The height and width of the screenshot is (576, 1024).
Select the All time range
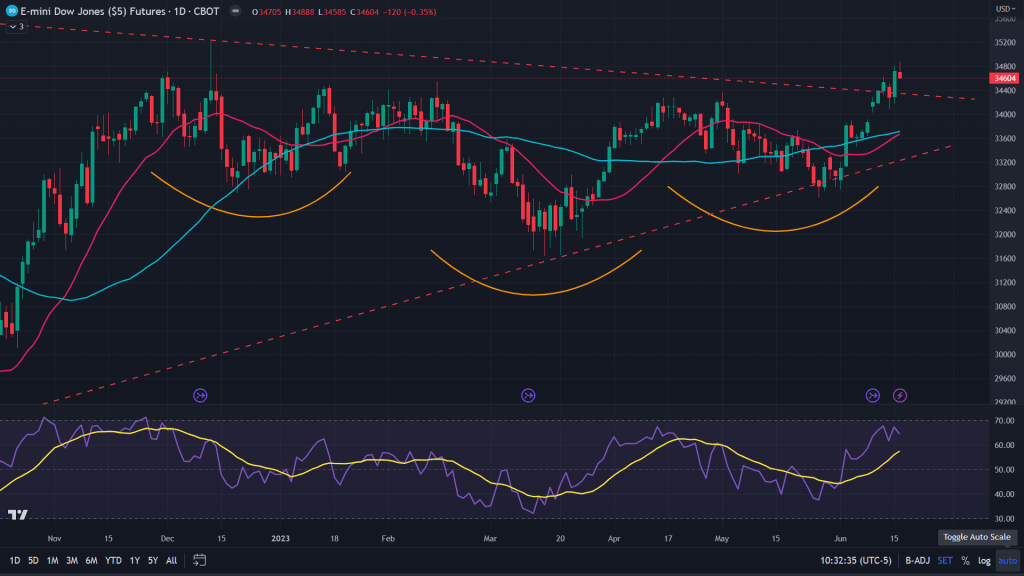[x=171, y=561]
